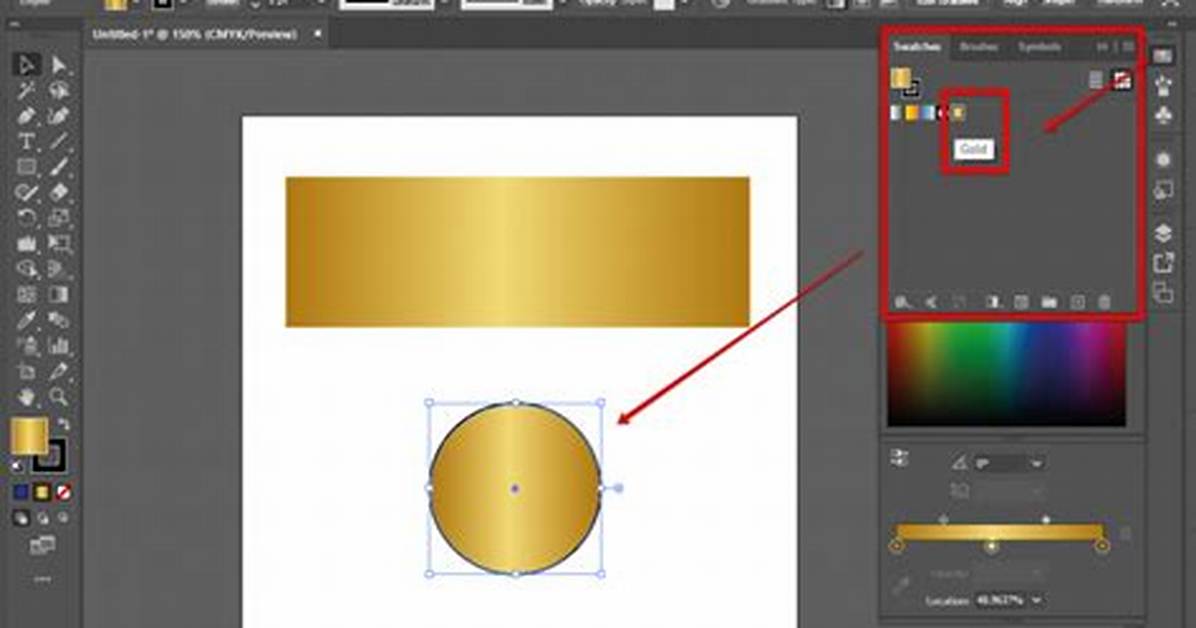Select the Direct Selection tool

(59, 65)
